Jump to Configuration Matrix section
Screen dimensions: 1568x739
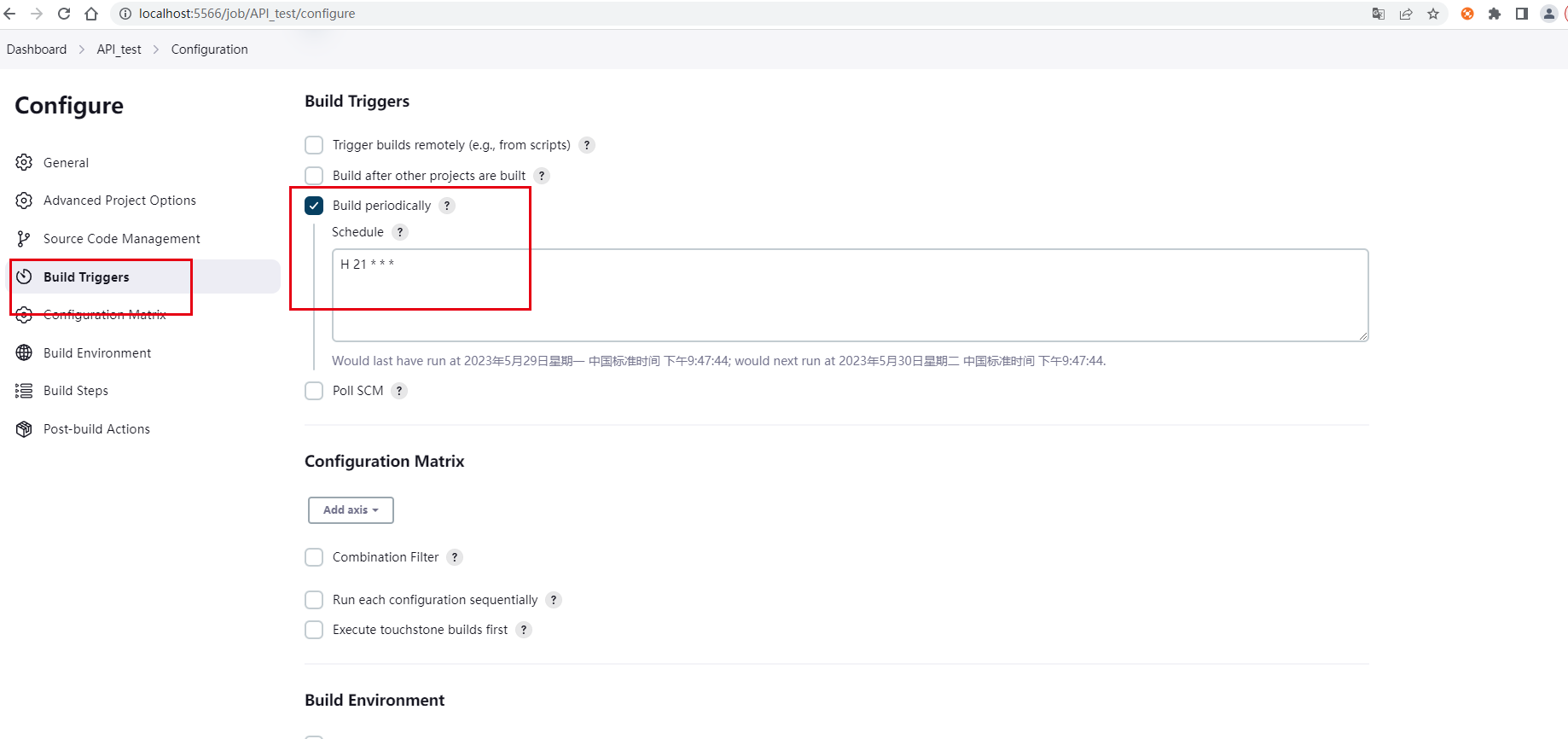[x=105, y=315]
